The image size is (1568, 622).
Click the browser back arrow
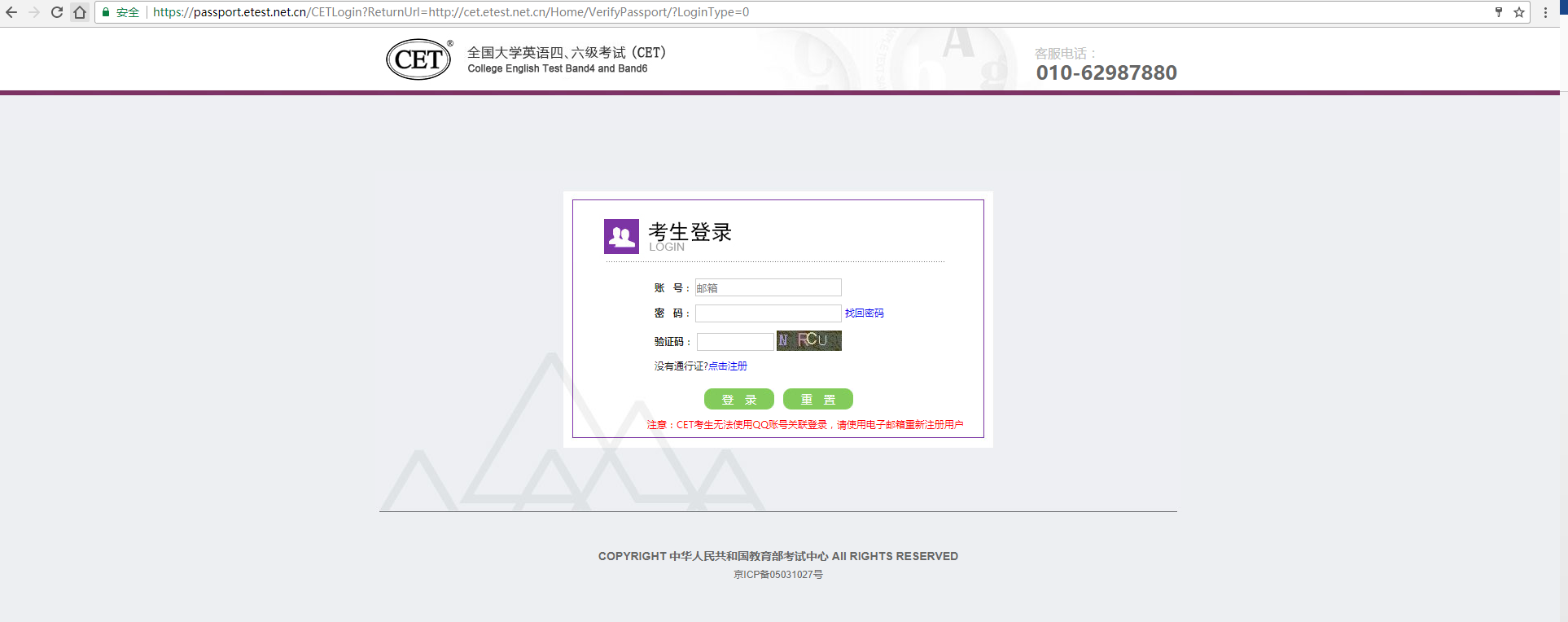point(11,12)
